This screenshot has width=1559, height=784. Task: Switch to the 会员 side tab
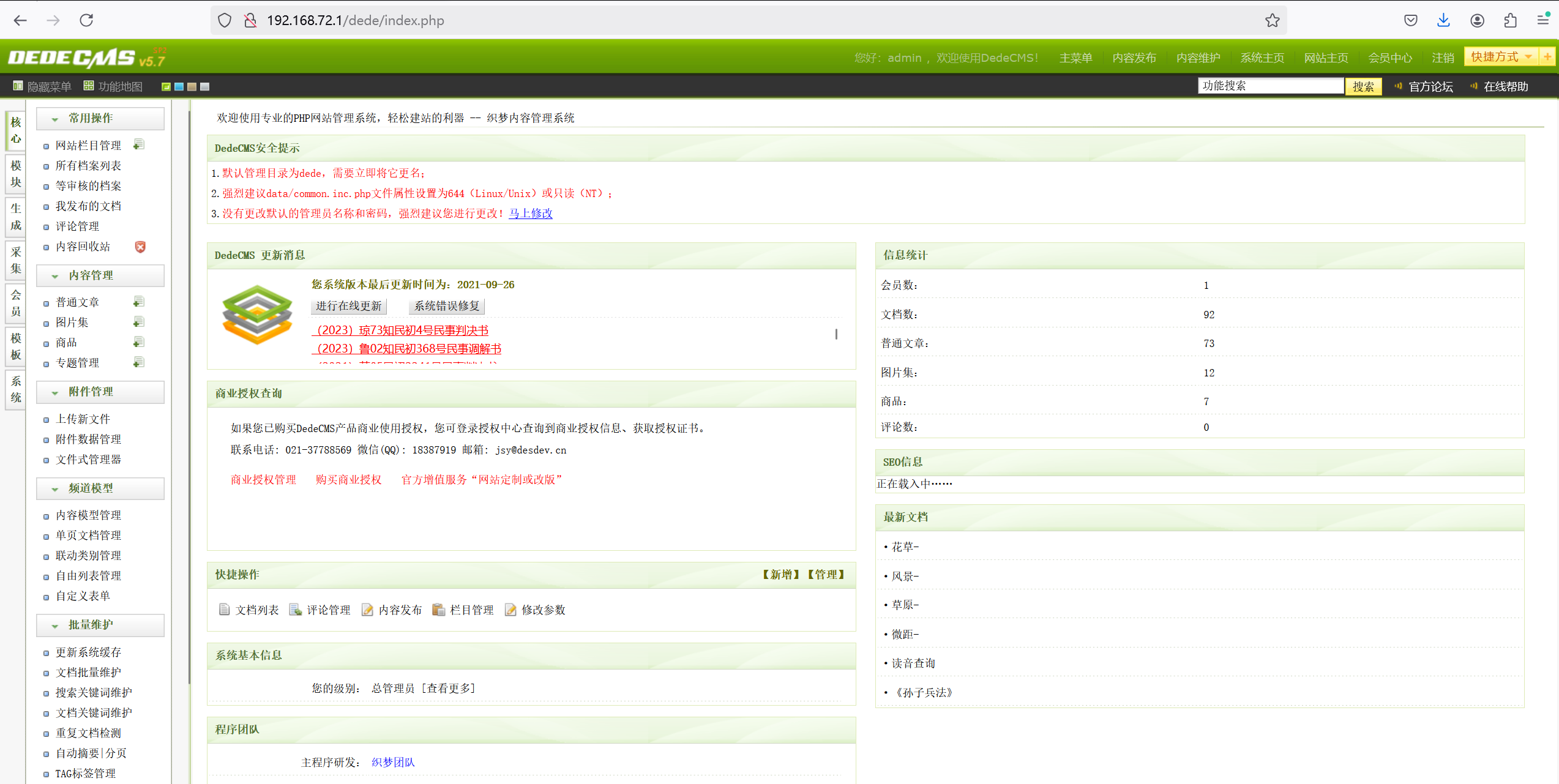pos(16,303)
